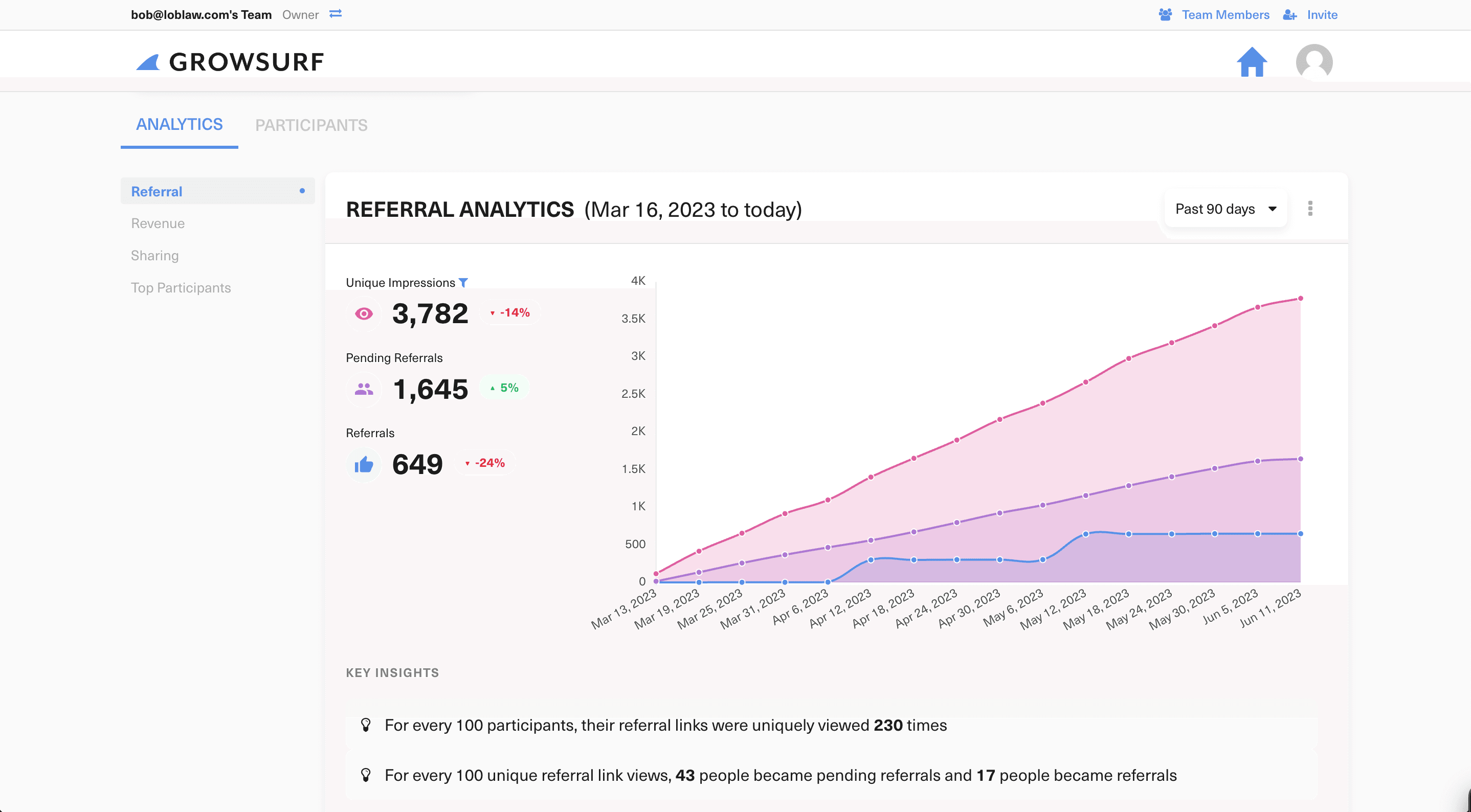This screenshot has width=1471, height=812.
Task: Click the Invite person-plus icon
Action: click(1290, 14)
